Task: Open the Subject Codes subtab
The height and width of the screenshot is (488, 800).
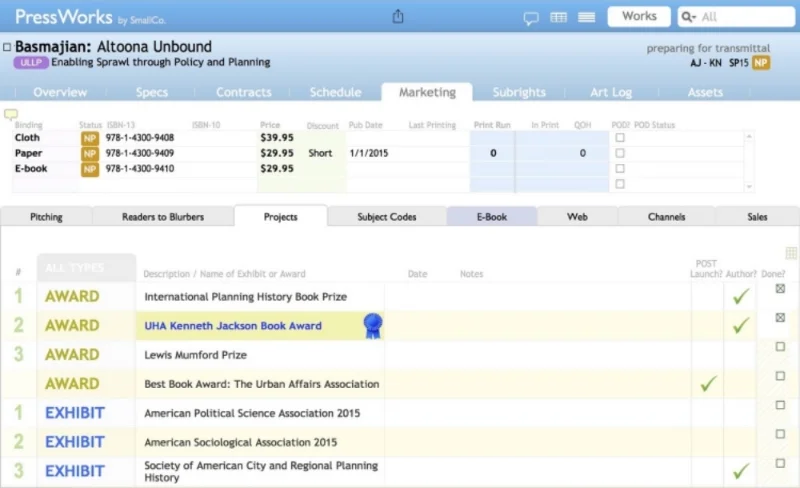Action: pyautogui.click(x=387, y=217)
